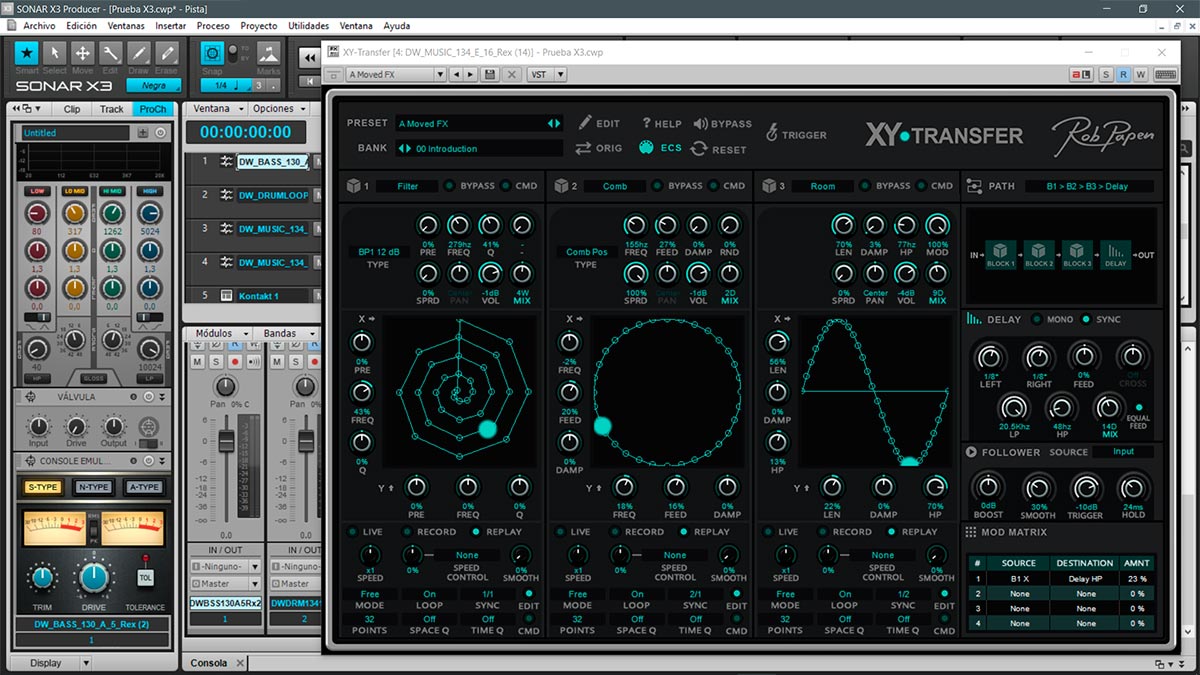This screenshot has width=1200, height=675.
Task: Open the Ventana dropdown in track pane
Action: 217,109
